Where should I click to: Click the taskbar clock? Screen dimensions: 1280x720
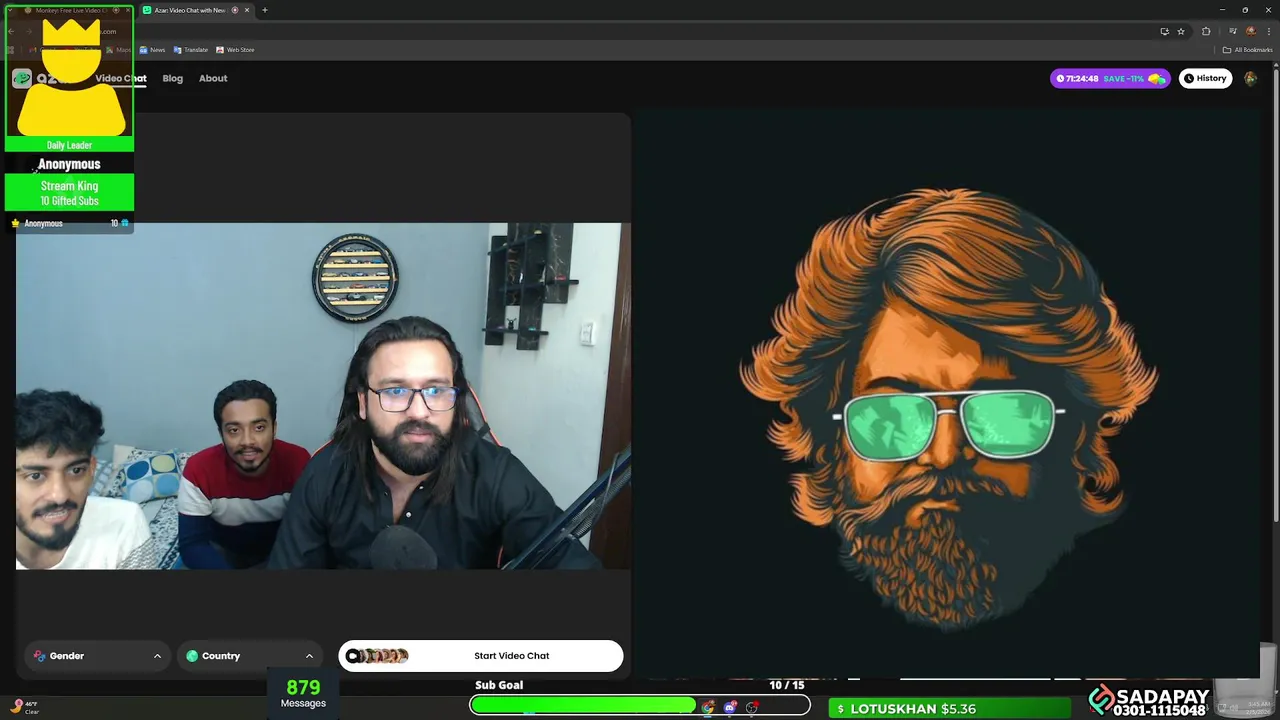tap(1258, 707)
